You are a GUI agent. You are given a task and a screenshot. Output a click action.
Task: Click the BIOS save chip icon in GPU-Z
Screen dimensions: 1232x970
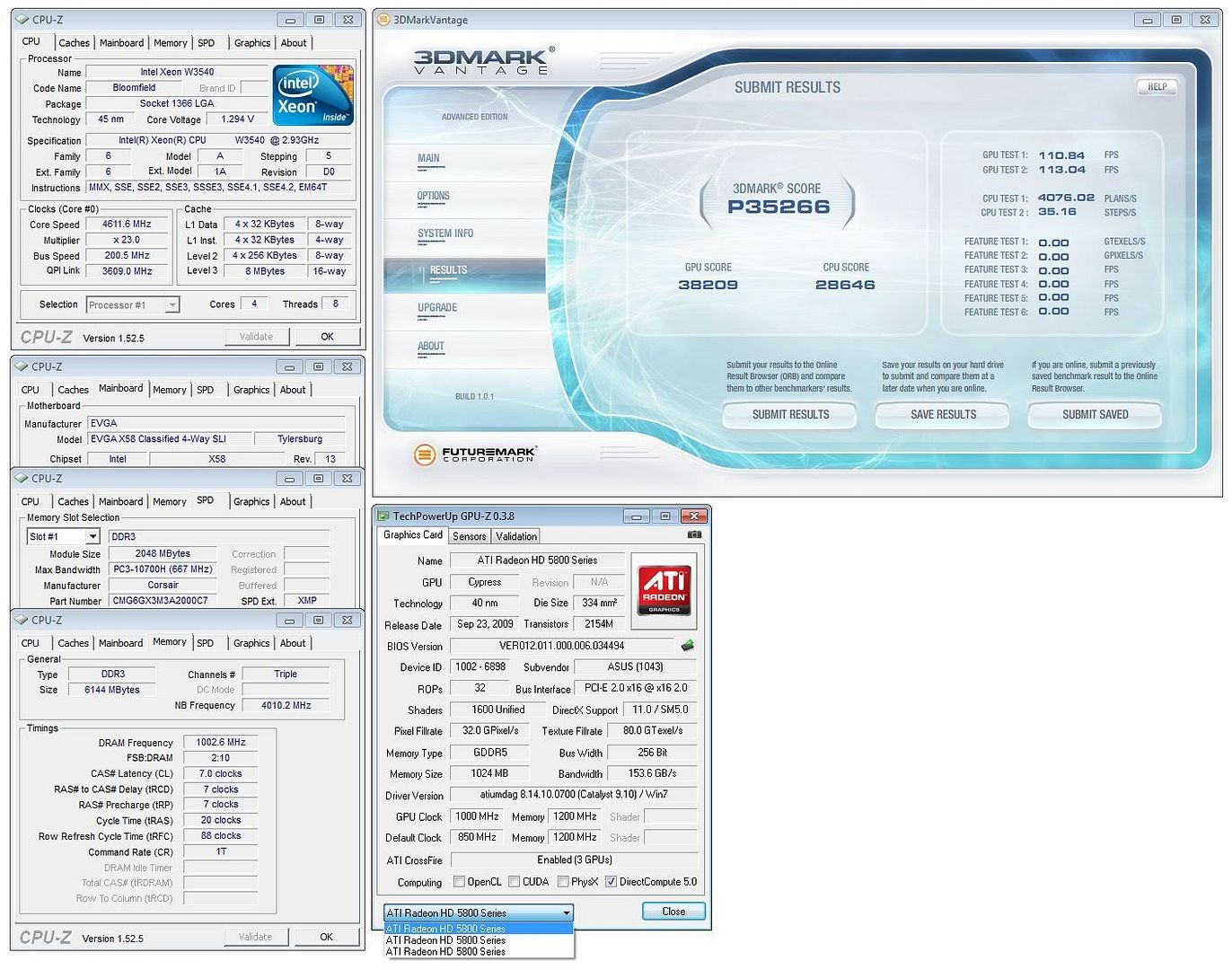click(688, 646)
